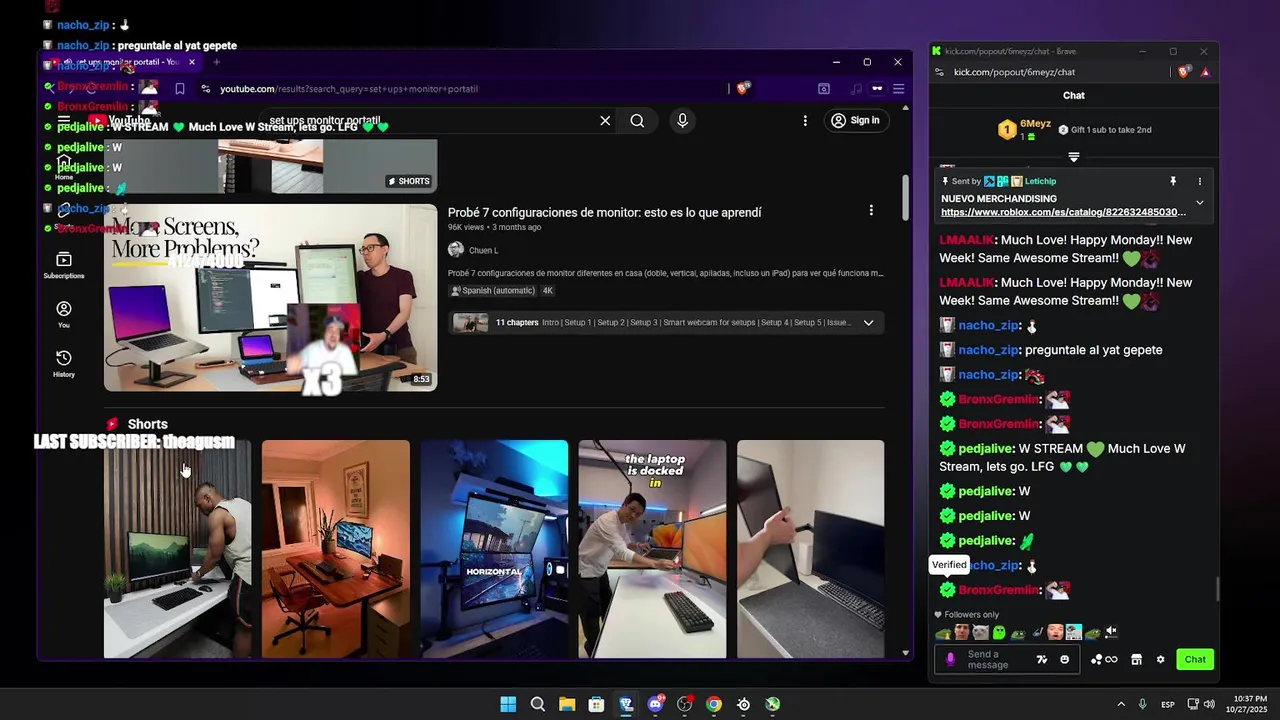
Task: Open the 11 chapters thumbnail preview
Action: [x=470, y=323]
